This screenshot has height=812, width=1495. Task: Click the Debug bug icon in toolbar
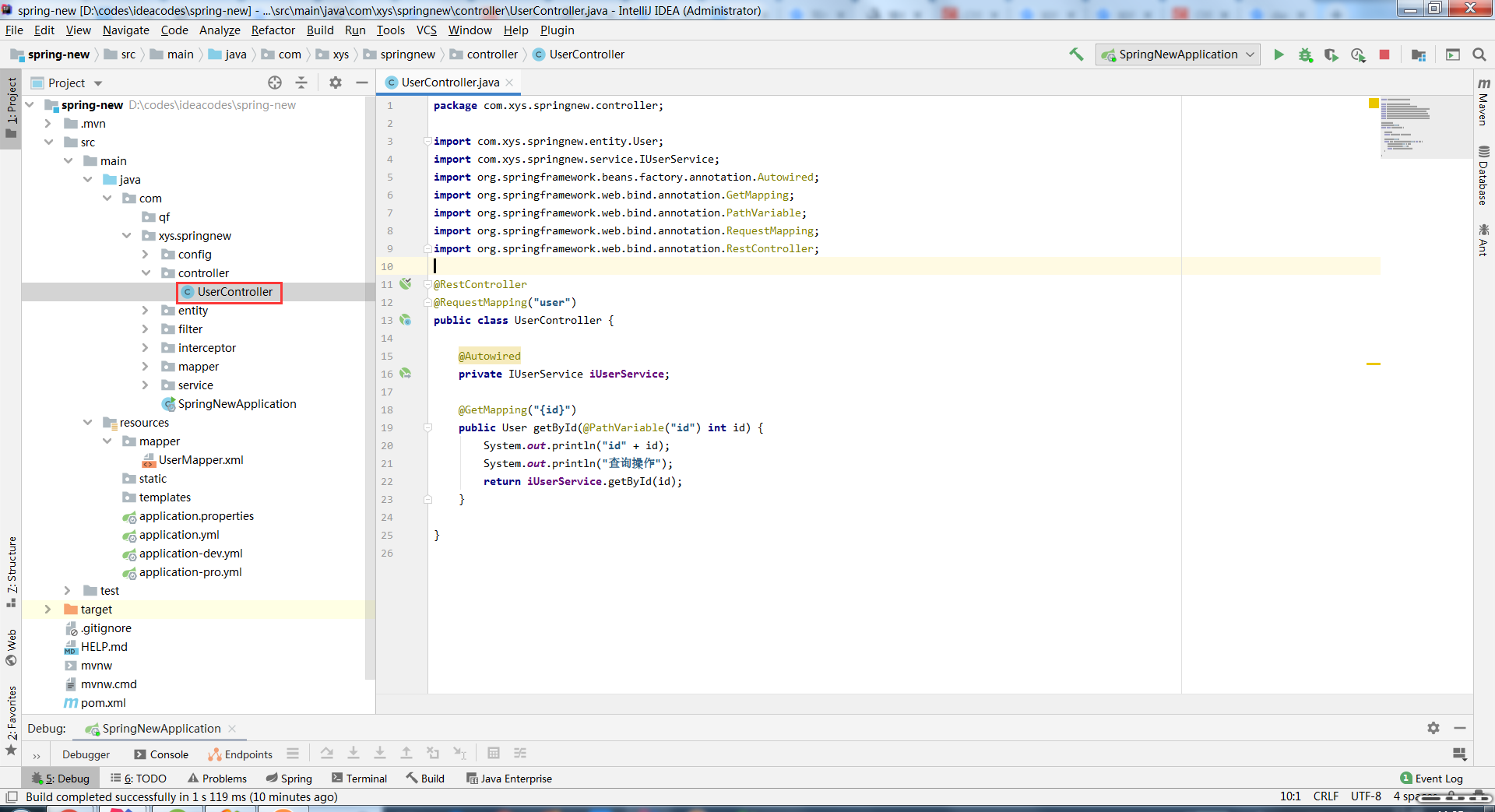[x=1305, y=54]
